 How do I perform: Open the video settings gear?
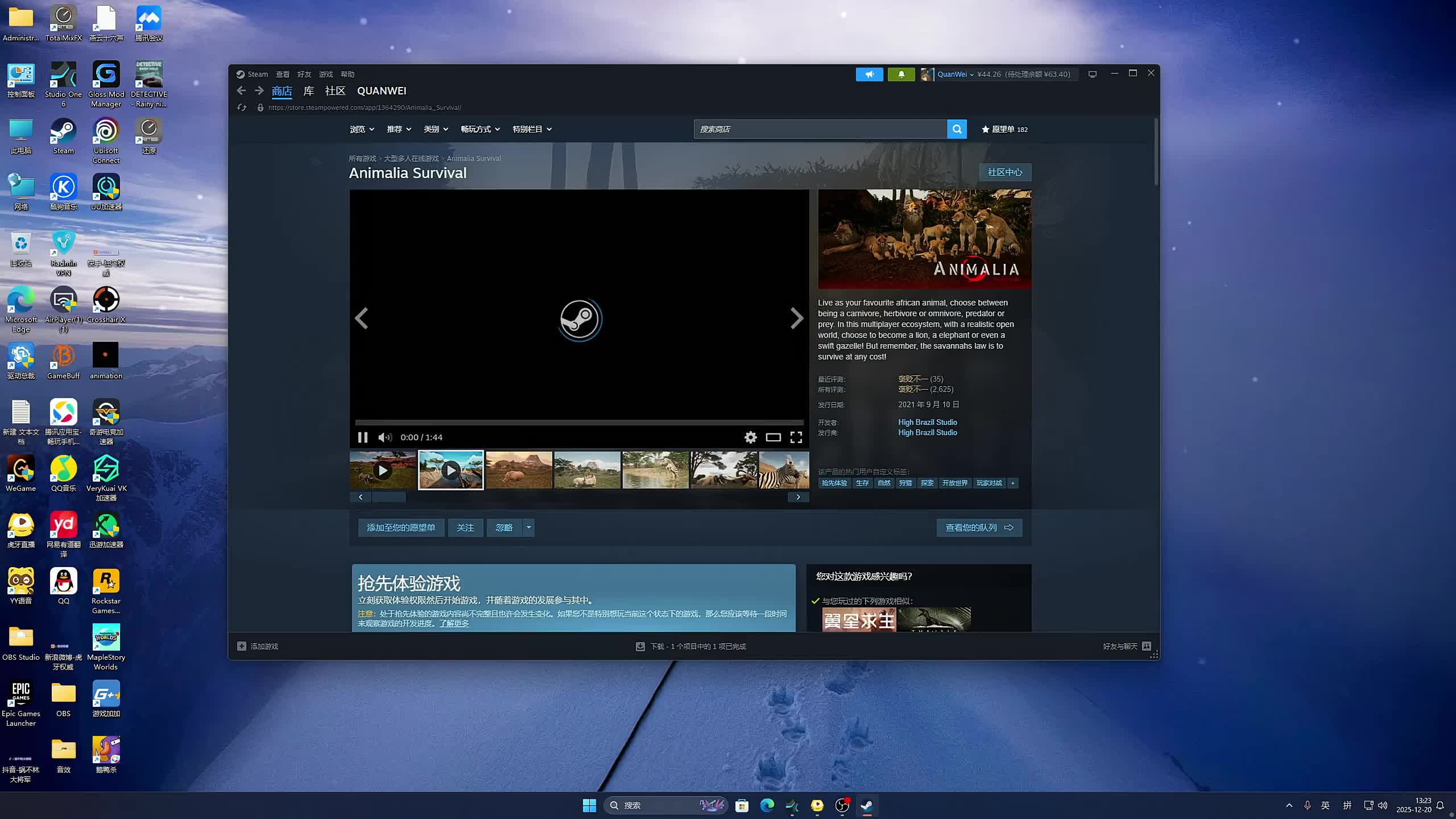point(750,437)
